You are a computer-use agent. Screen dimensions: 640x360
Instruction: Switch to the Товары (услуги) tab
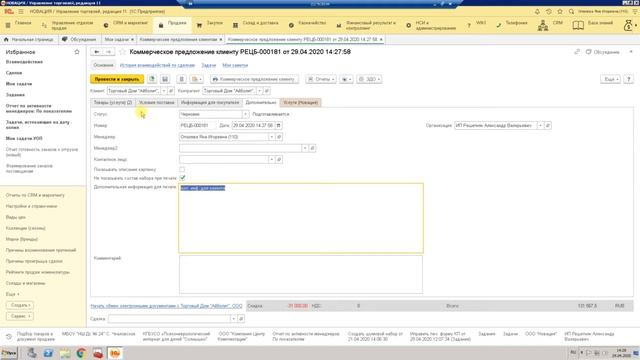pyautogui.click(x=113, y=102)
